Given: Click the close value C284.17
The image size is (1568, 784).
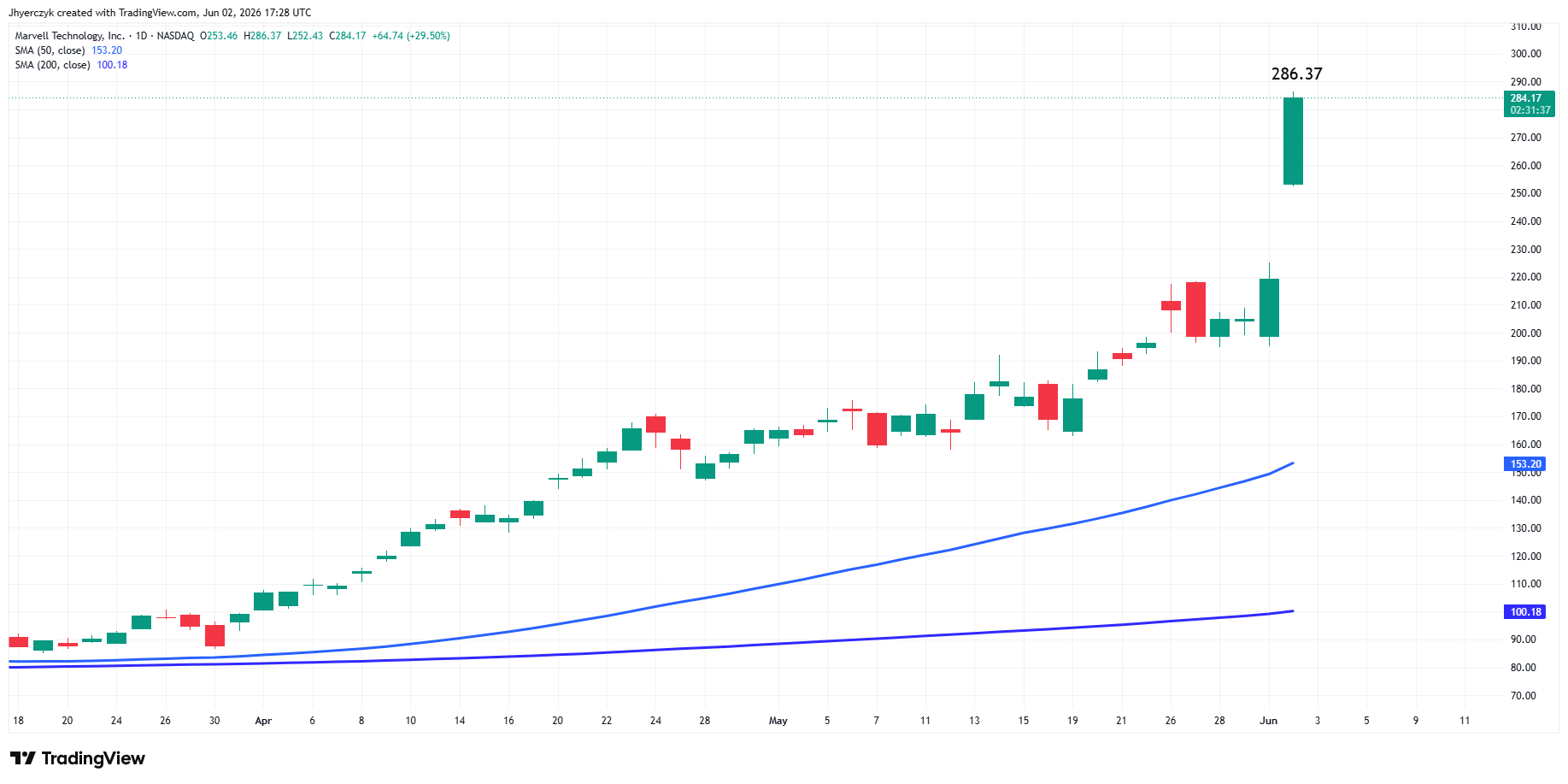Looking at the screenshot, I should [348, 36].
